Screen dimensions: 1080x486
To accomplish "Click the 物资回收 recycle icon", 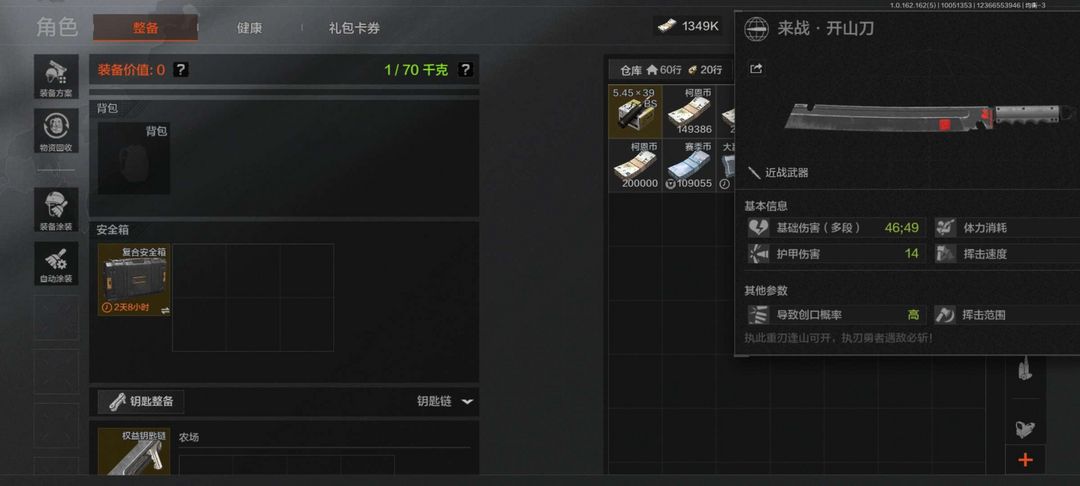I will 56,131.
